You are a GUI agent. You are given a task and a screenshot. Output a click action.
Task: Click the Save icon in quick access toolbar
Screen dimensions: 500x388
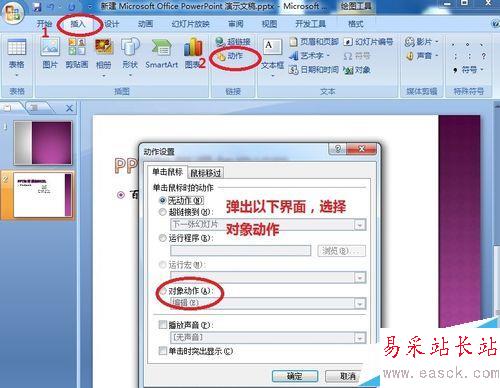click(37, 6)
